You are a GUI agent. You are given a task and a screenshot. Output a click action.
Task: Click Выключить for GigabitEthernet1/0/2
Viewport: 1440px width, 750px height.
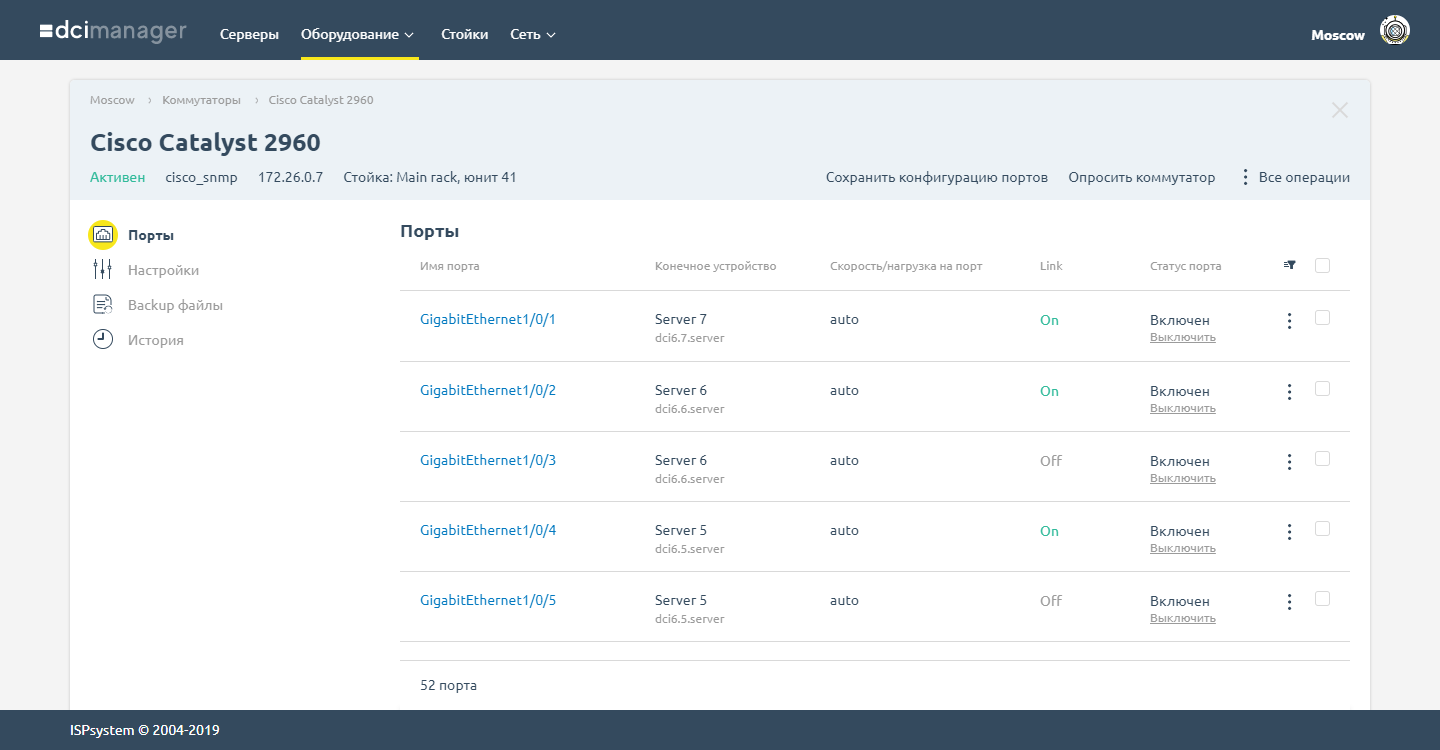point(1183,408)
